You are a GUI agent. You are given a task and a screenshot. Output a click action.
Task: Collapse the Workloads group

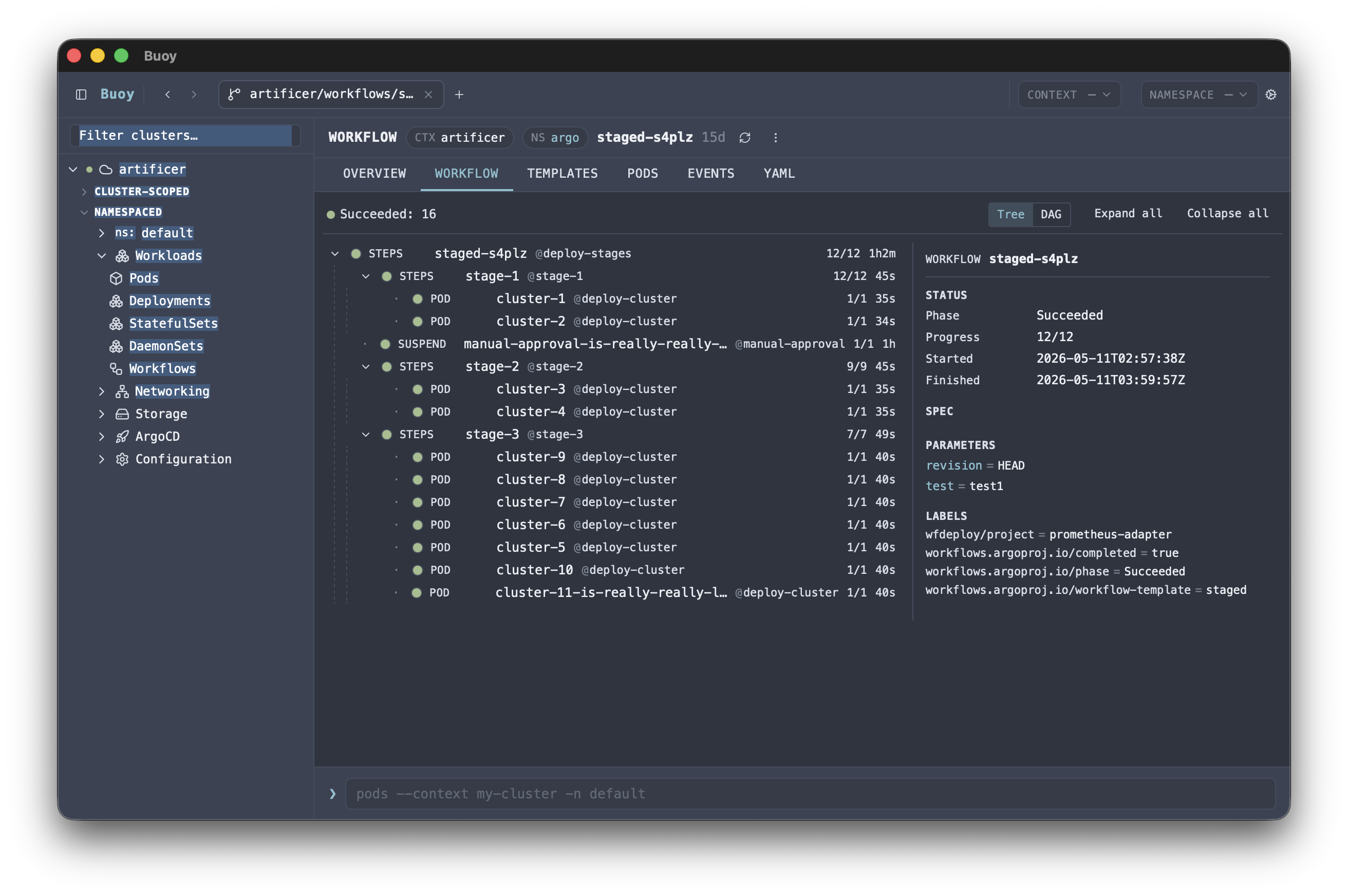tap(102, 255)
